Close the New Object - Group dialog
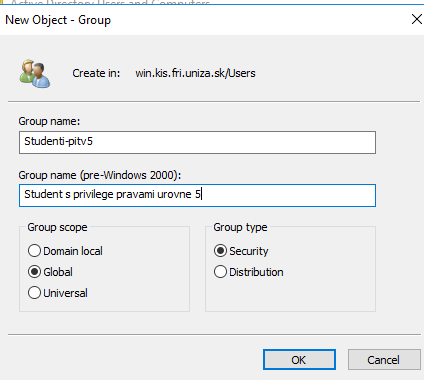This screenshot has width=424, height=380. point(417,19)
